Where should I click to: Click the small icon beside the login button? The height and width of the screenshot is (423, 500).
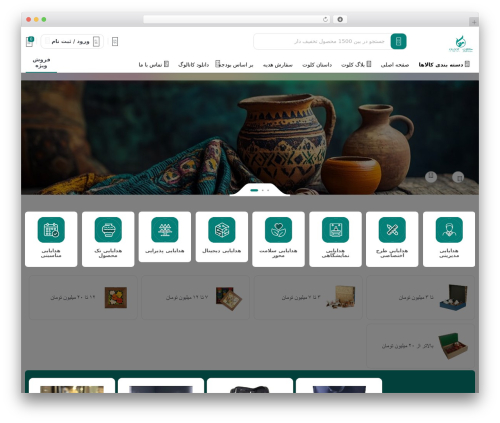point(115,41)
